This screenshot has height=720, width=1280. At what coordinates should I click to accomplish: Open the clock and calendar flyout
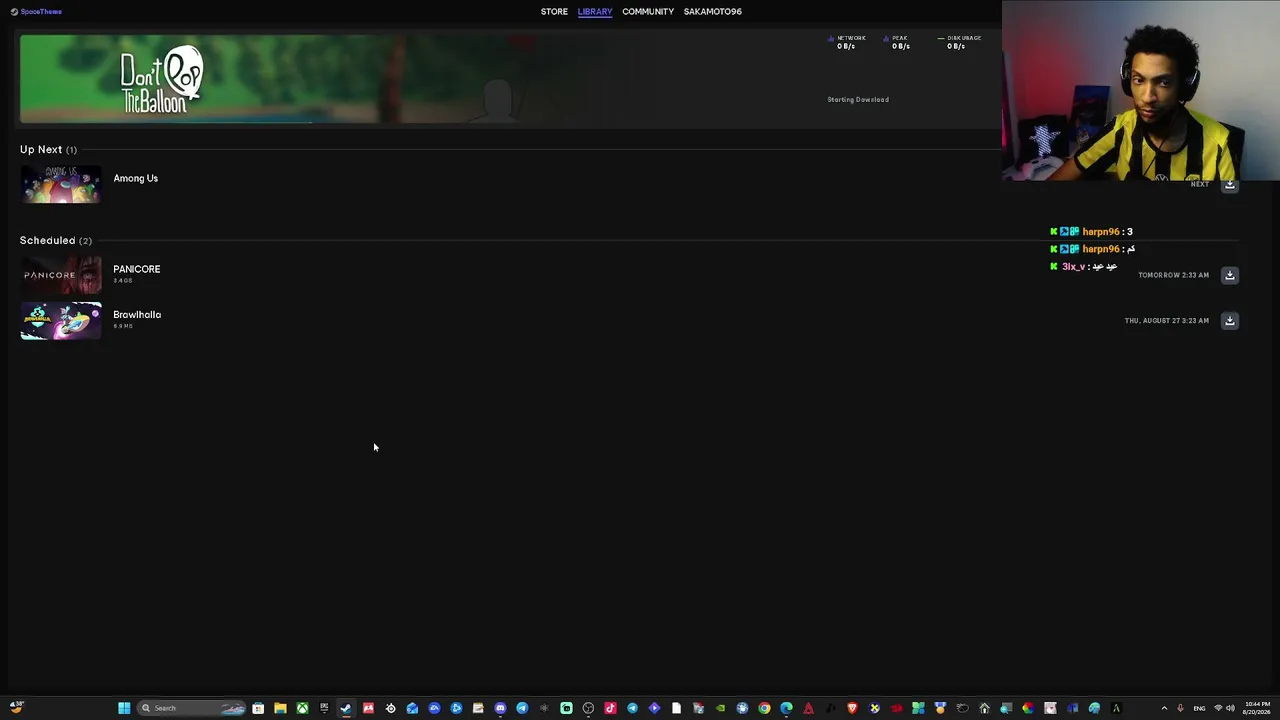(x=1256, y=708)
